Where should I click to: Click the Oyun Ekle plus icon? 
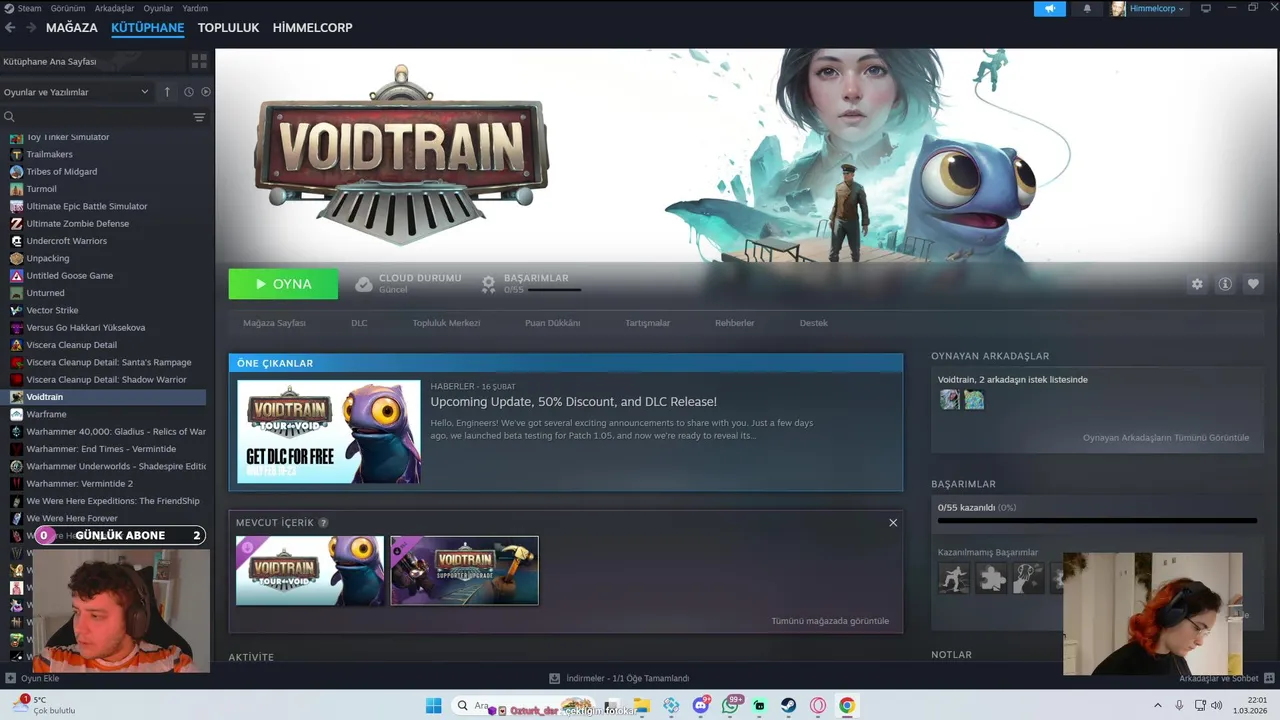pyautogui.click(x=11, y=678)
